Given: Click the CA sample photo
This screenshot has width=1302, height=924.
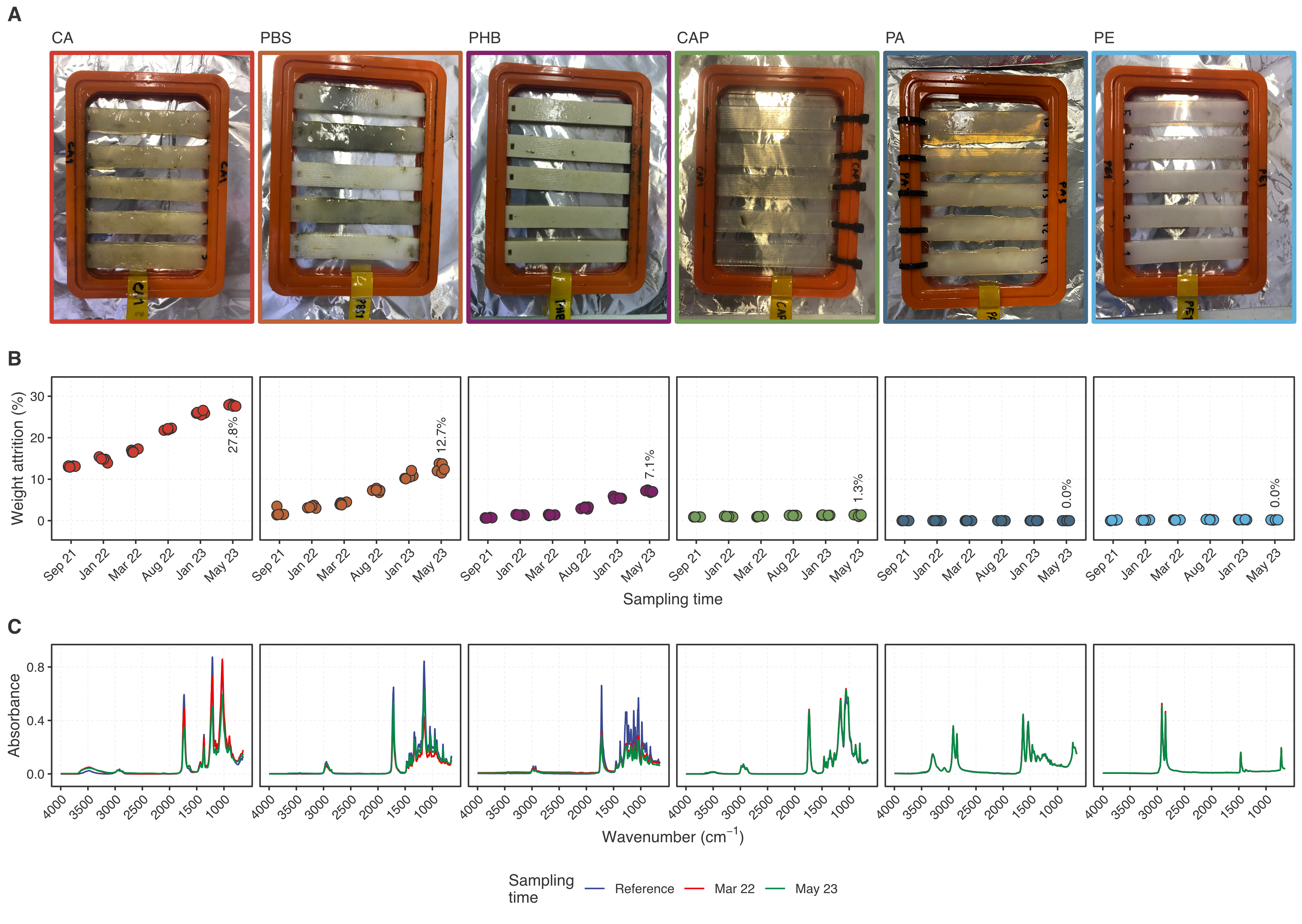Looking at the screenshot, I should tap(152, 187).
